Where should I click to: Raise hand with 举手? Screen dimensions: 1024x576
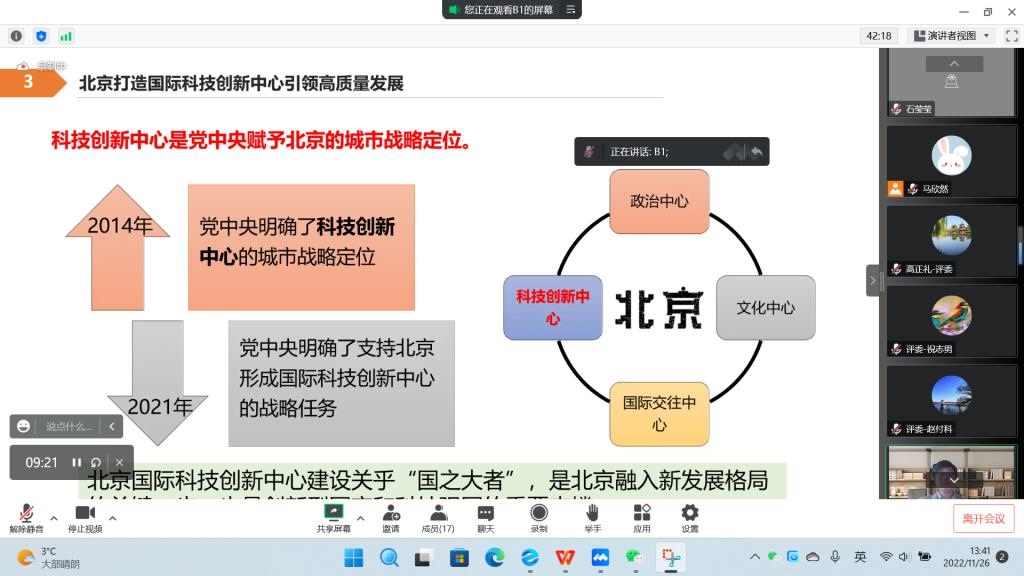(x=592, y=519)
